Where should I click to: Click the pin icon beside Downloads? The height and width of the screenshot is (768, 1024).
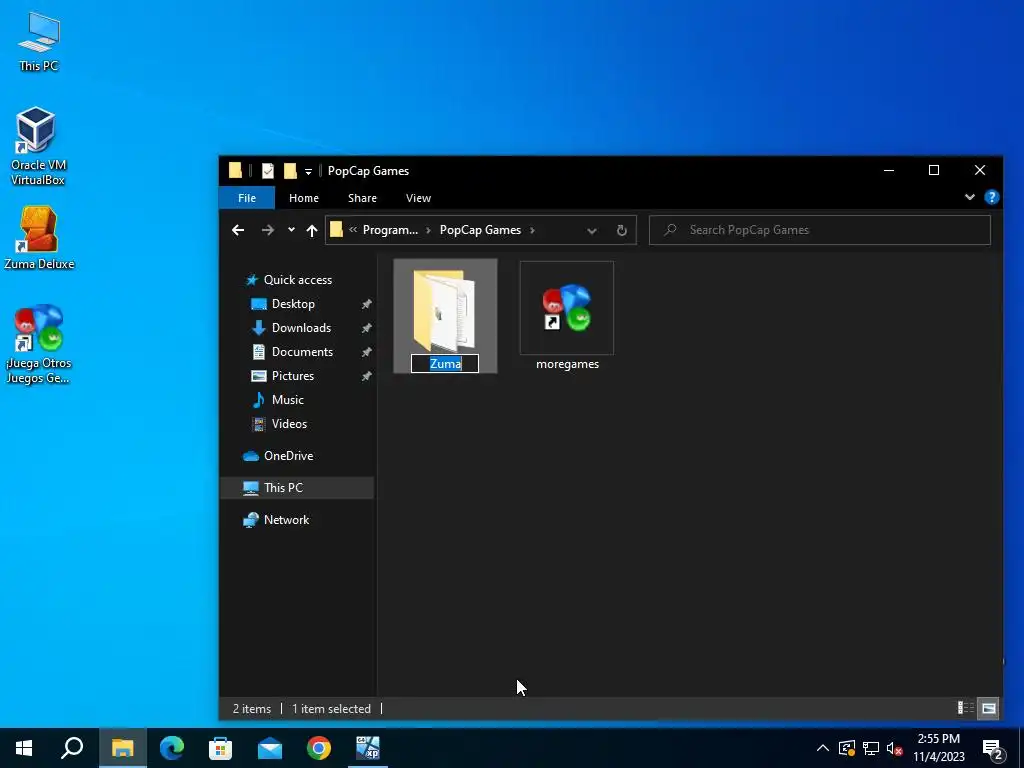366,328
